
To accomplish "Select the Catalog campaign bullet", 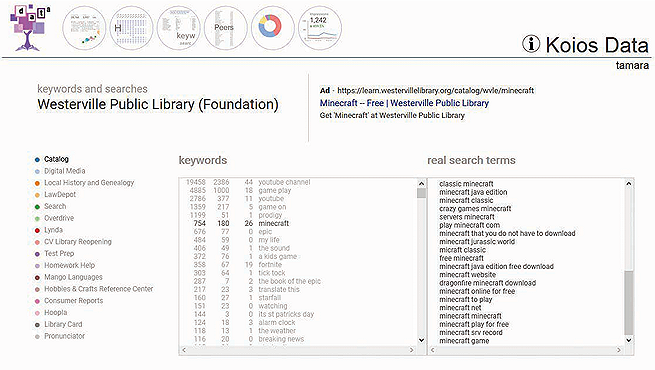I will (x=37, y=160).
